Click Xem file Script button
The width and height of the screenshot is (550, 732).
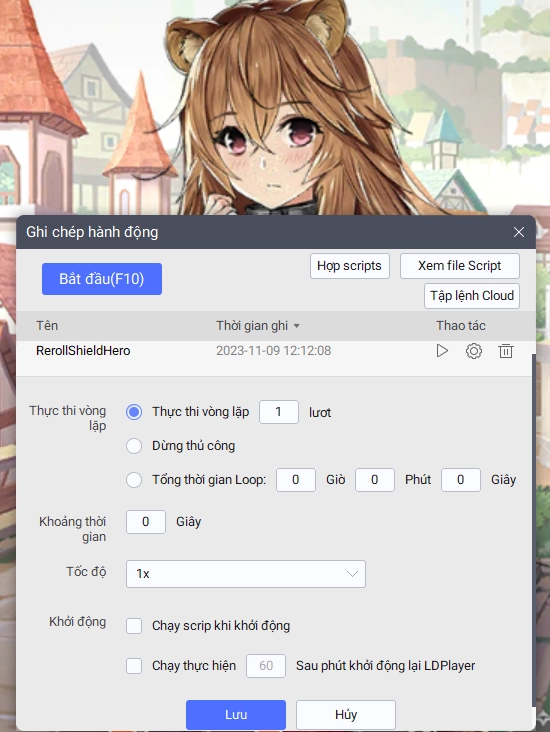click(x=459, y=266)
